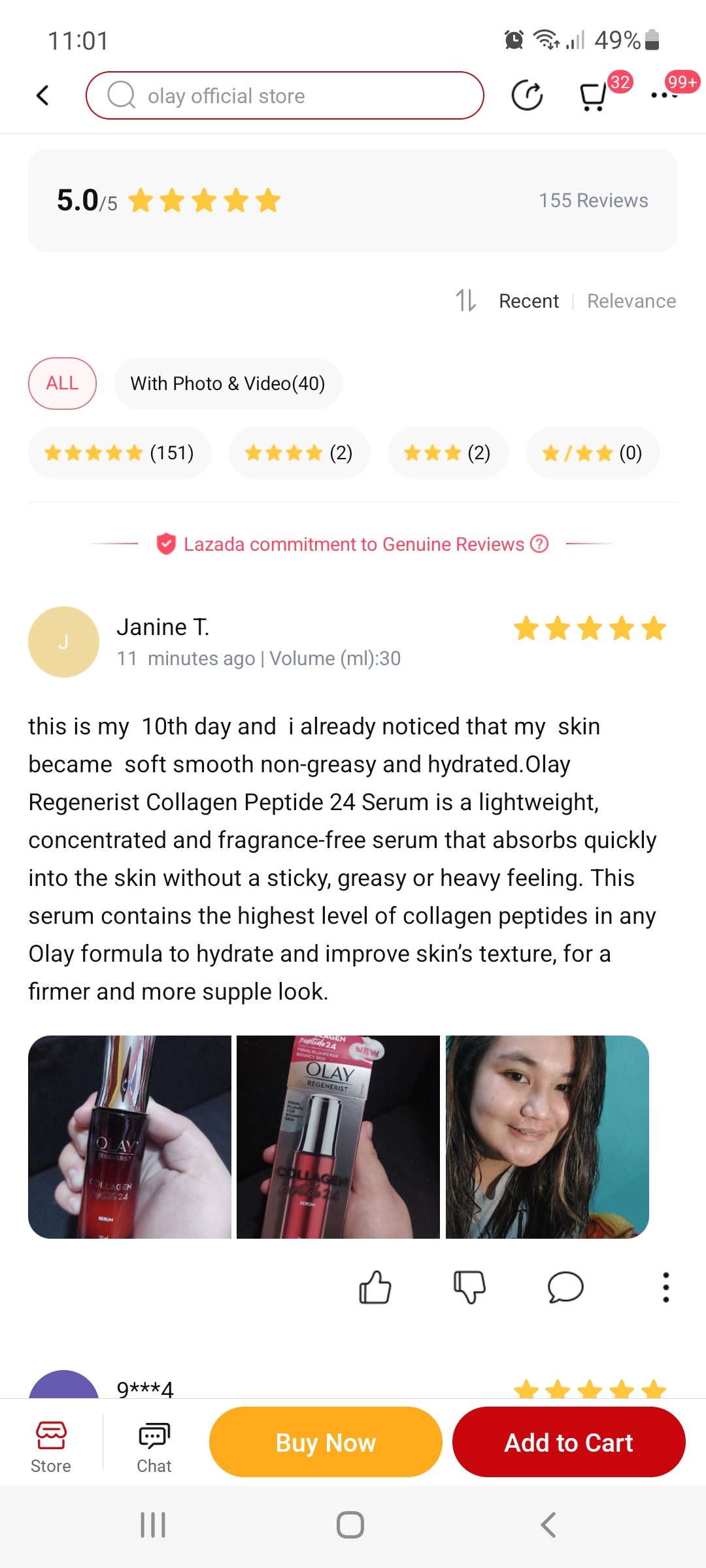Tap the Add to Cart button

click(569, 1442)
